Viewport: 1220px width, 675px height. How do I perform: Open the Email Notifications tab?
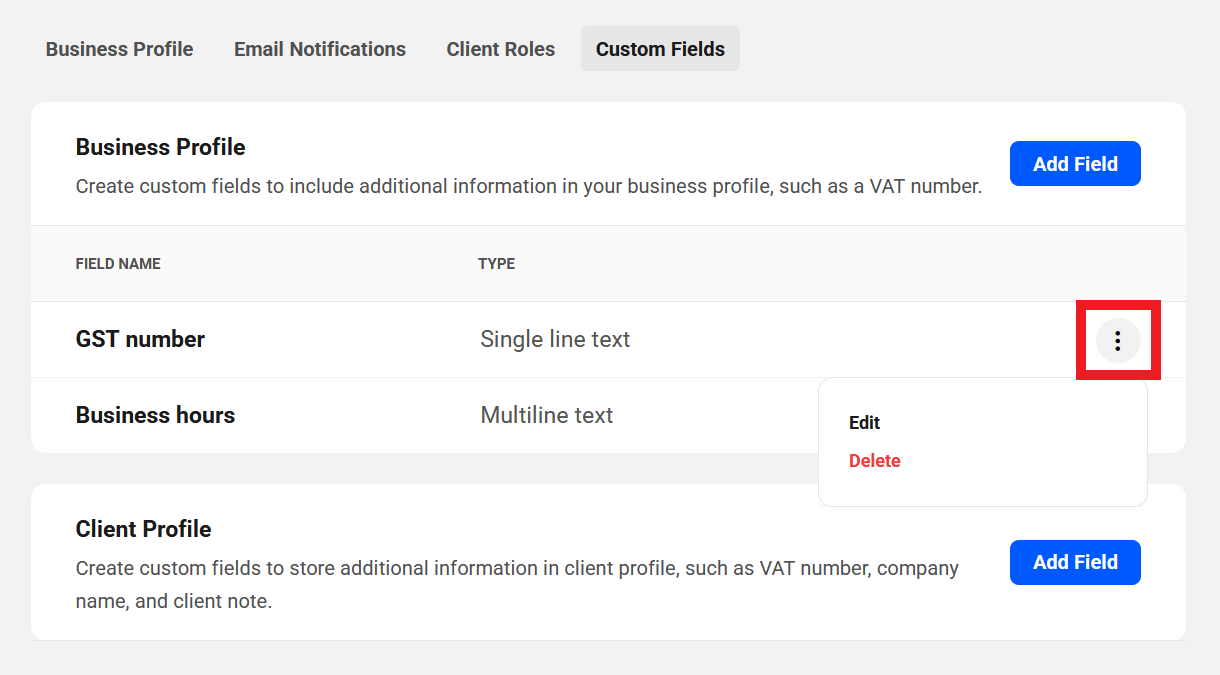tap(319, 48)
